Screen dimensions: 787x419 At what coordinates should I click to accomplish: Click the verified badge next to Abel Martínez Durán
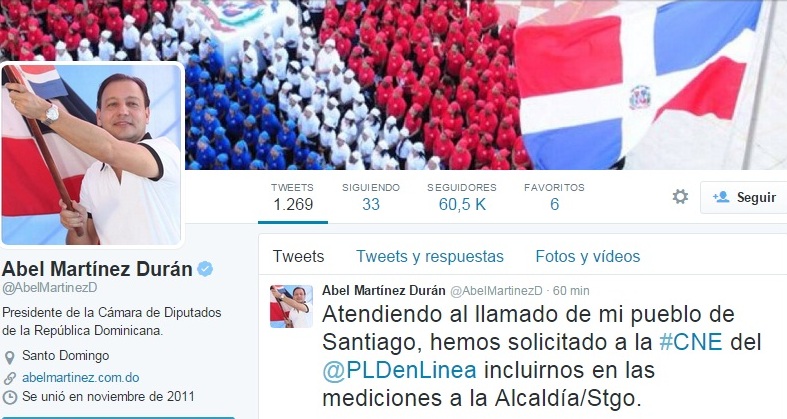[x=205, y=269]
